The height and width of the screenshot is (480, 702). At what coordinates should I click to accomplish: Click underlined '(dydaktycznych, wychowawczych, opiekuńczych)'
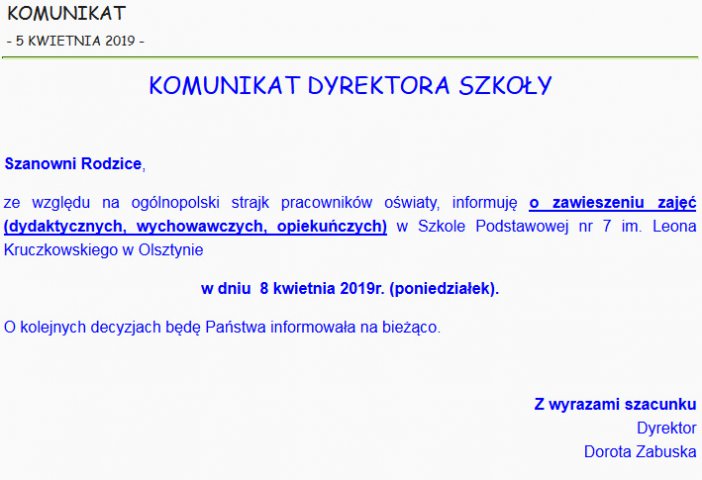[195, 227]
